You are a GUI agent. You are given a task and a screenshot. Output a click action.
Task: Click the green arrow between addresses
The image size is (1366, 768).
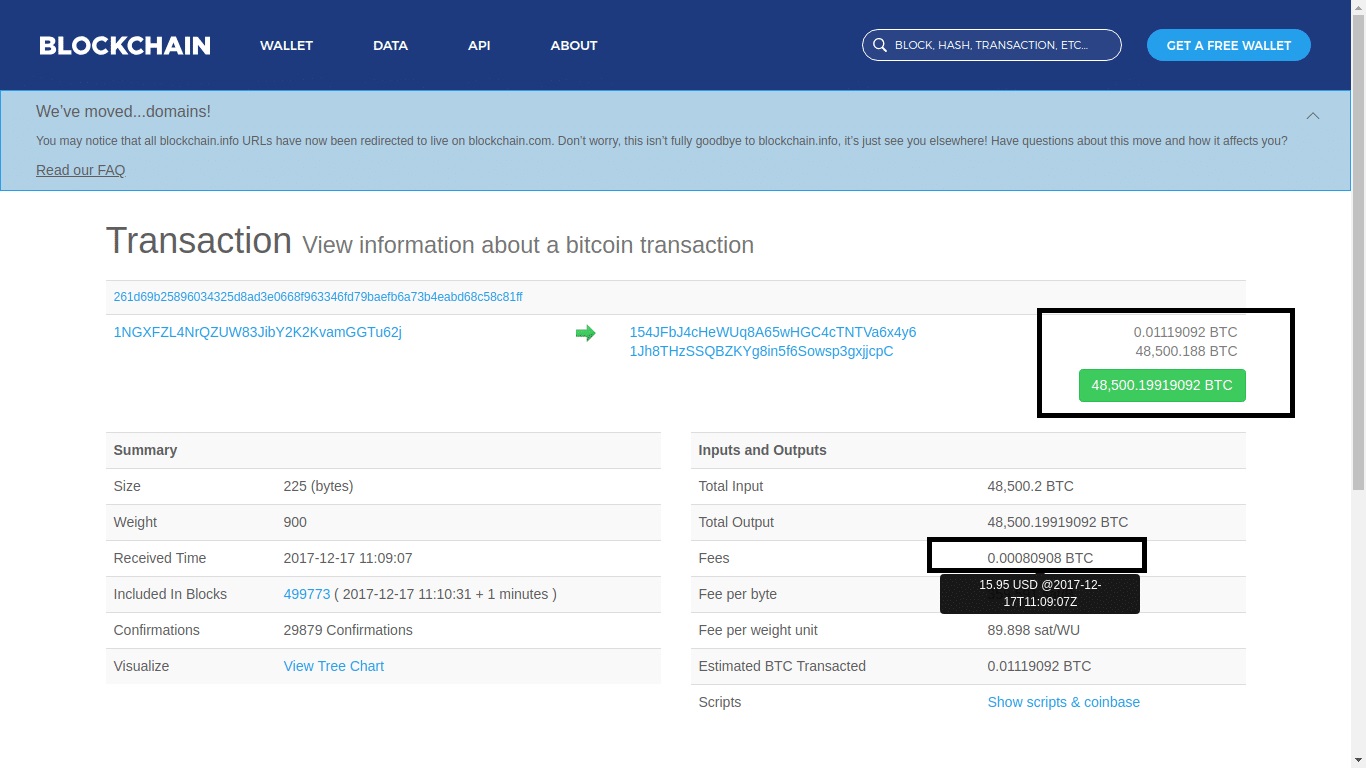pos(586,333)
